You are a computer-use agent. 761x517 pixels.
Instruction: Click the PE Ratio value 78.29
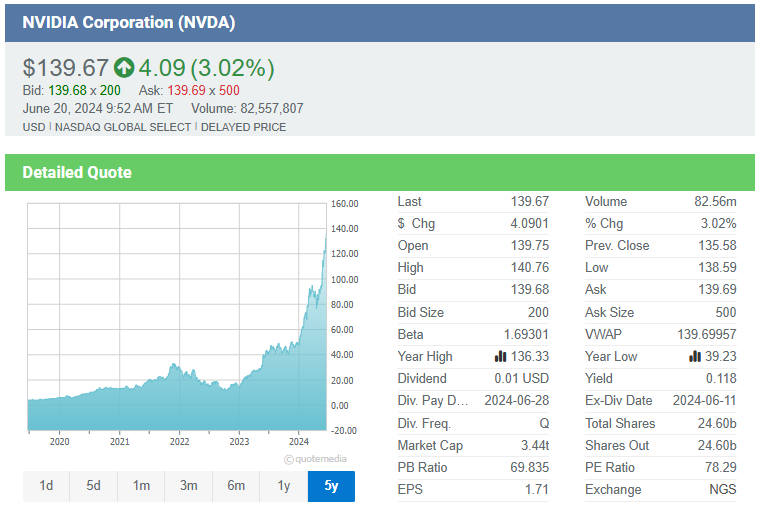click(x=721, y=467)
